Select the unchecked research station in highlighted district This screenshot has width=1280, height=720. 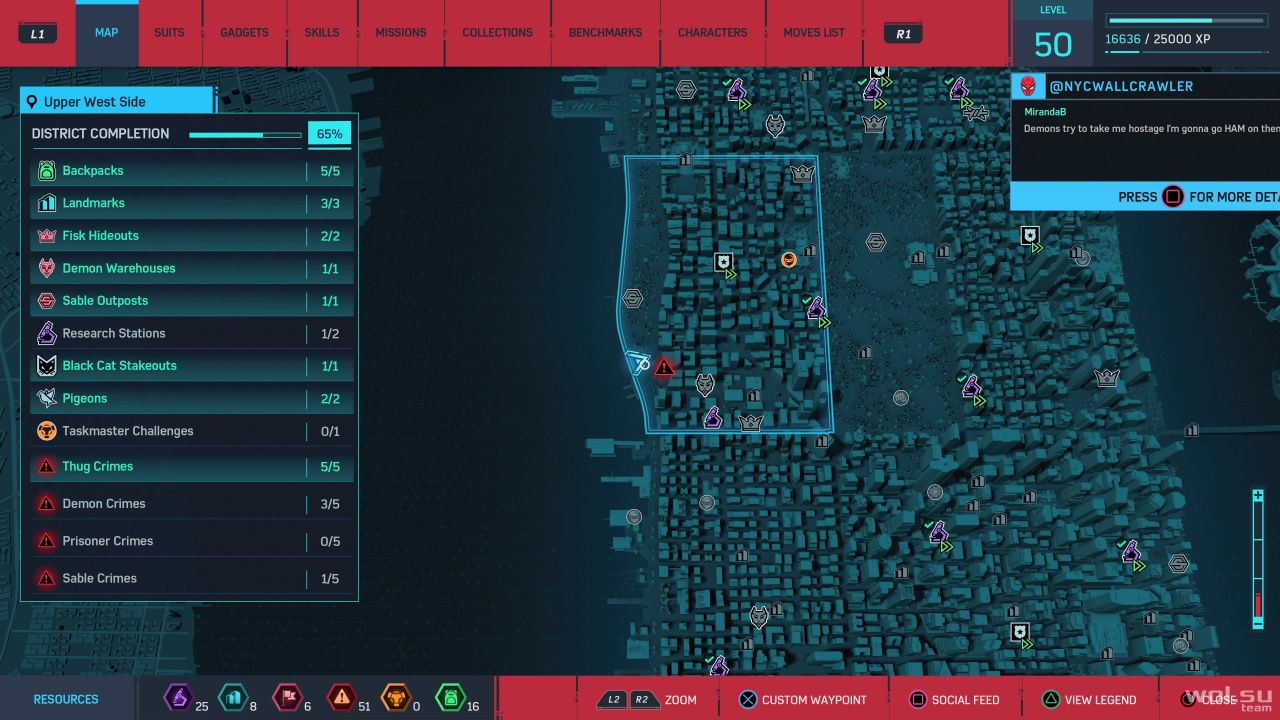[x=713, y=417]
